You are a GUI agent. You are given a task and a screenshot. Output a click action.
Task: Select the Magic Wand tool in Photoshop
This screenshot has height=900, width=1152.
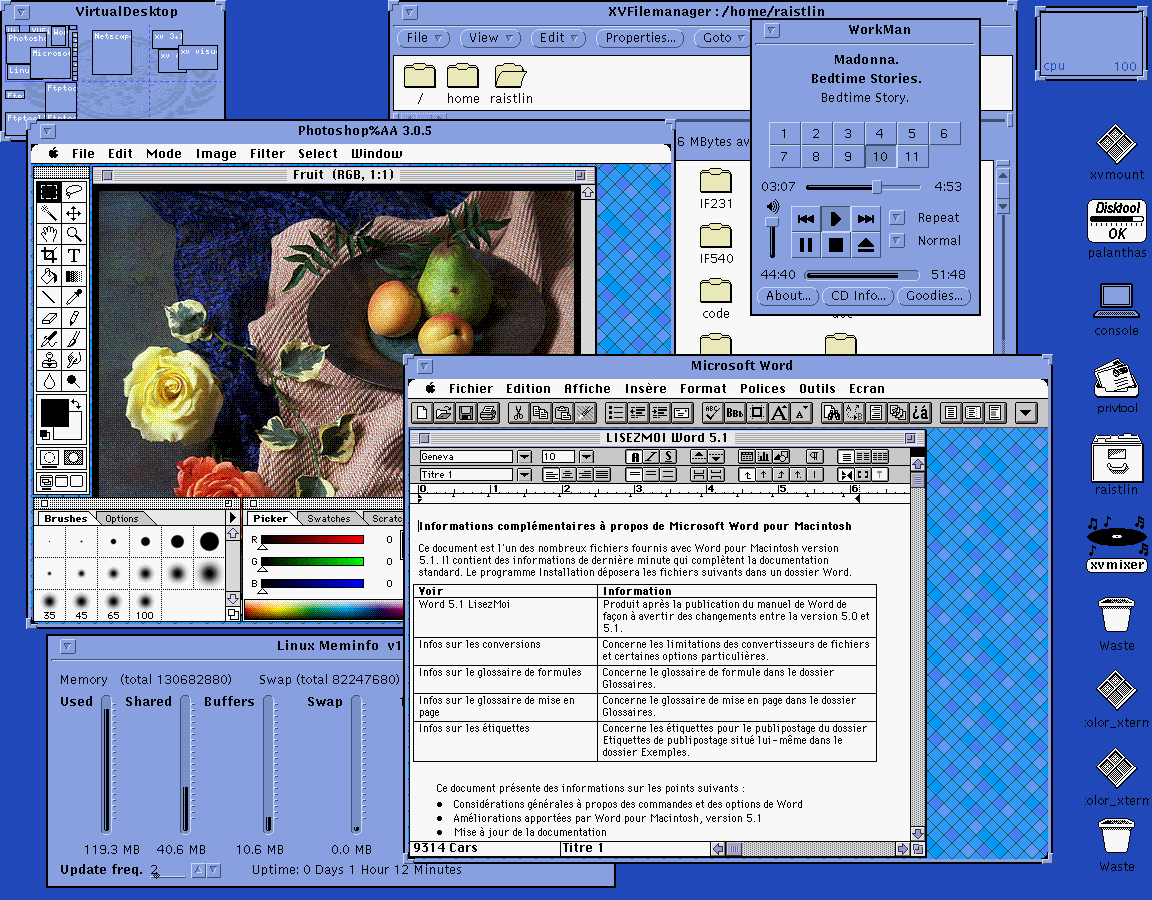(x=48, y=213)
